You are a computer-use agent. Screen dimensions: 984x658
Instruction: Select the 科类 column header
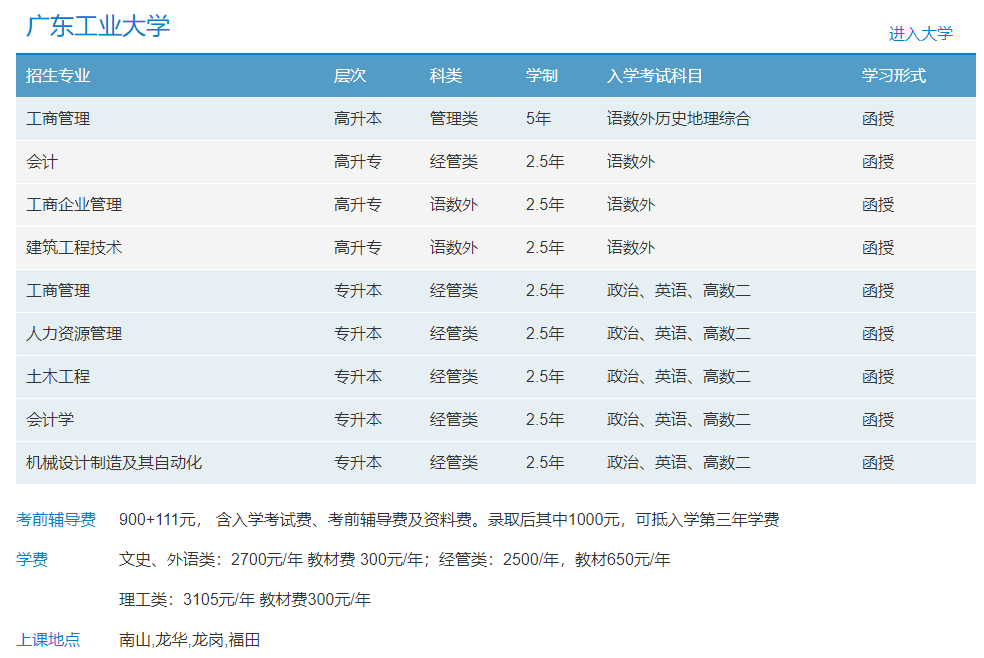click(446, 76)
